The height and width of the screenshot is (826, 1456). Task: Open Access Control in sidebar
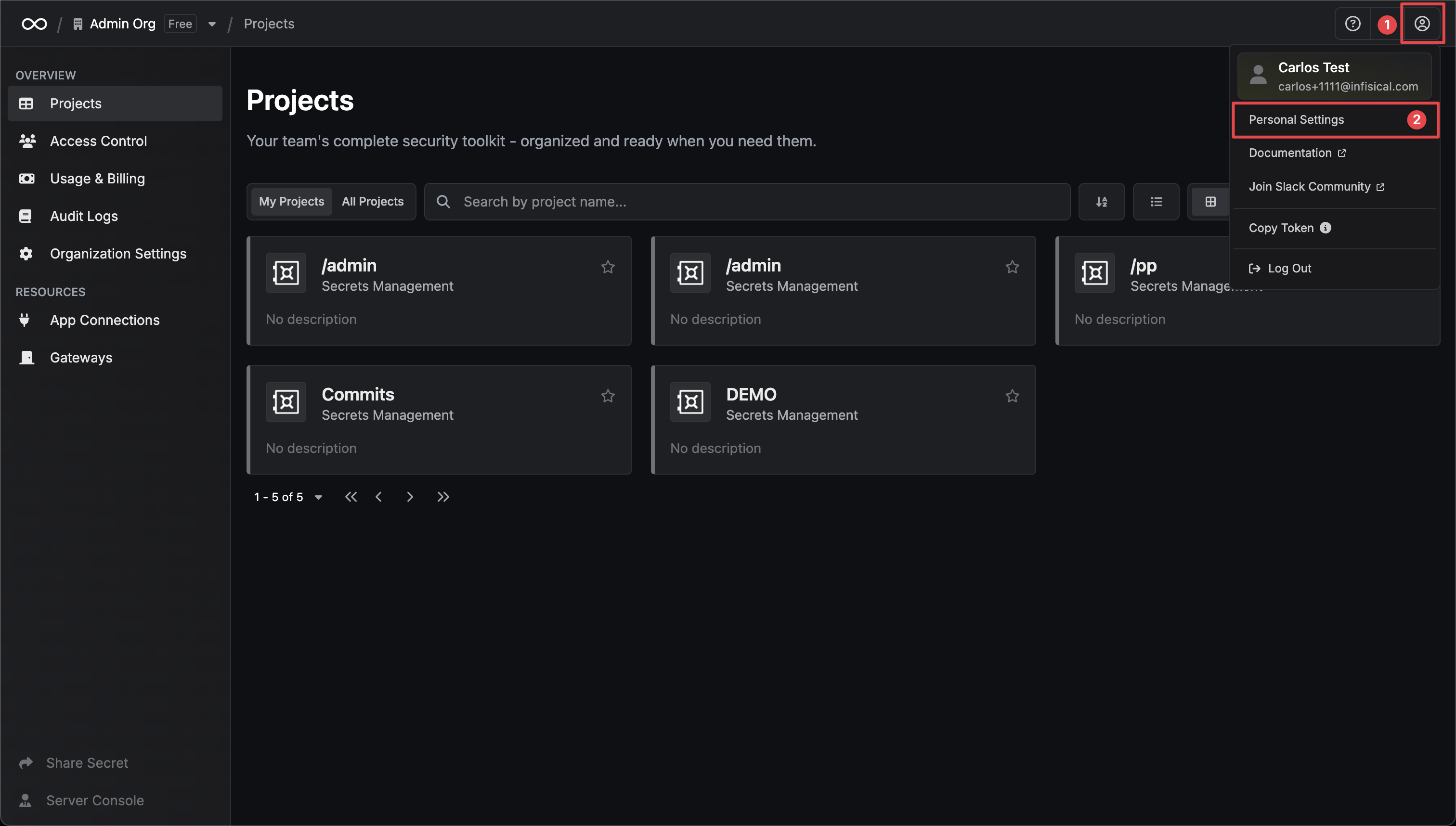click(x=115, y=141)
